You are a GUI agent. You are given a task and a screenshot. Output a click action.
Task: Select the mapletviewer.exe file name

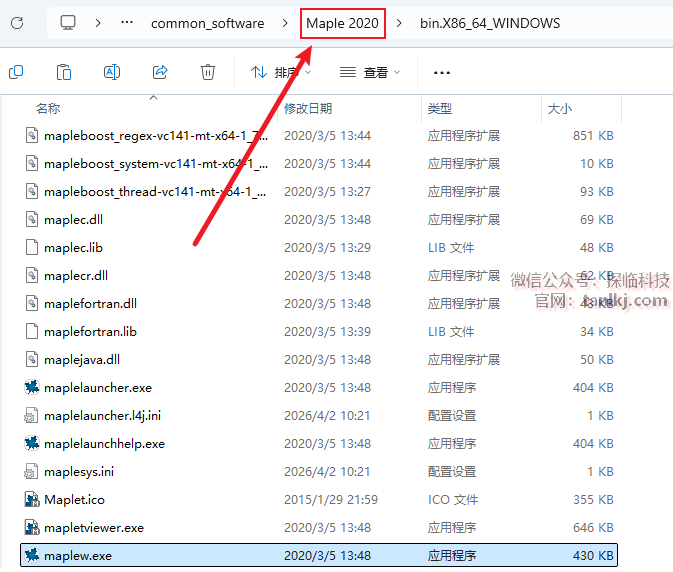94,528
